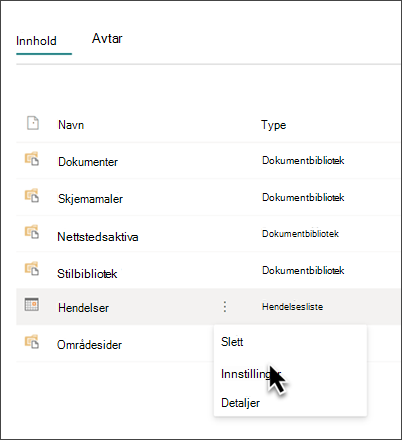Choose Detaljer from the context menu

(240, 403)
